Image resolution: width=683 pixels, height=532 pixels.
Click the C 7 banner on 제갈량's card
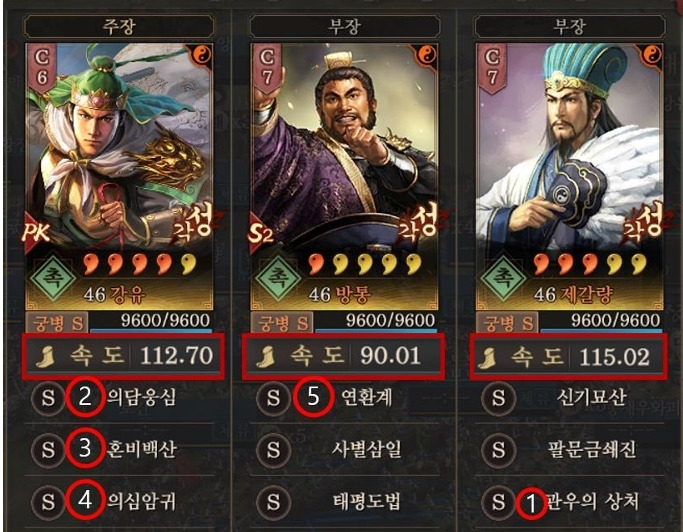tap(491, 68)
